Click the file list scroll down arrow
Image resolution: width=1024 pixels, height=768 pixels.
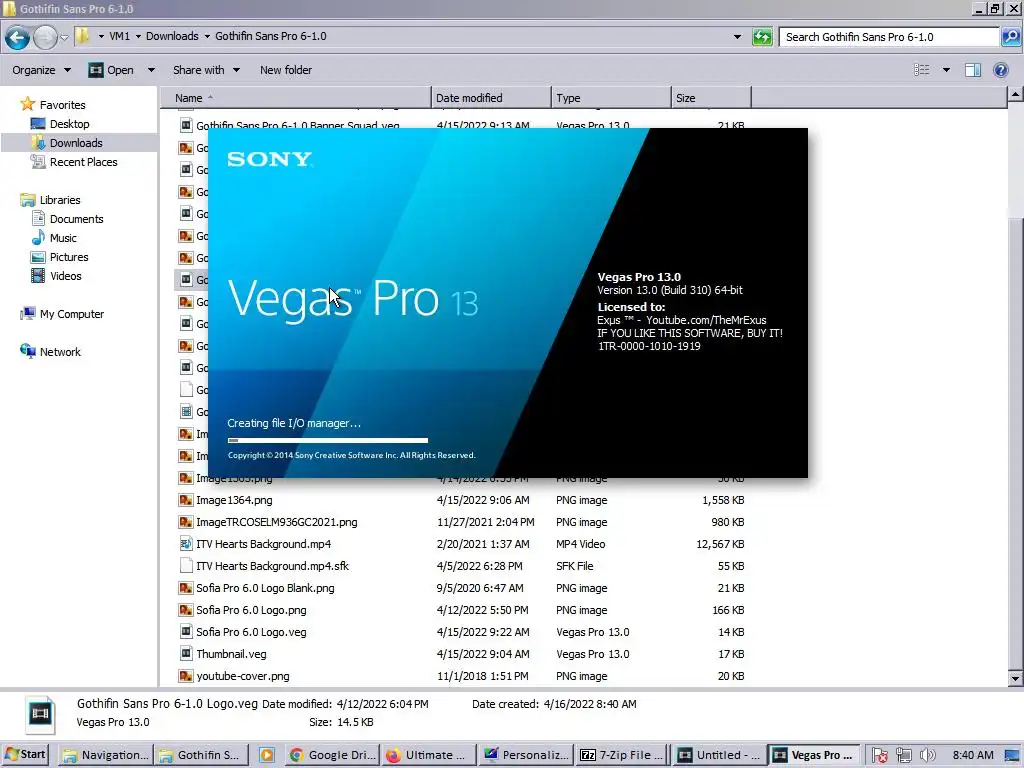[1016, 679]
